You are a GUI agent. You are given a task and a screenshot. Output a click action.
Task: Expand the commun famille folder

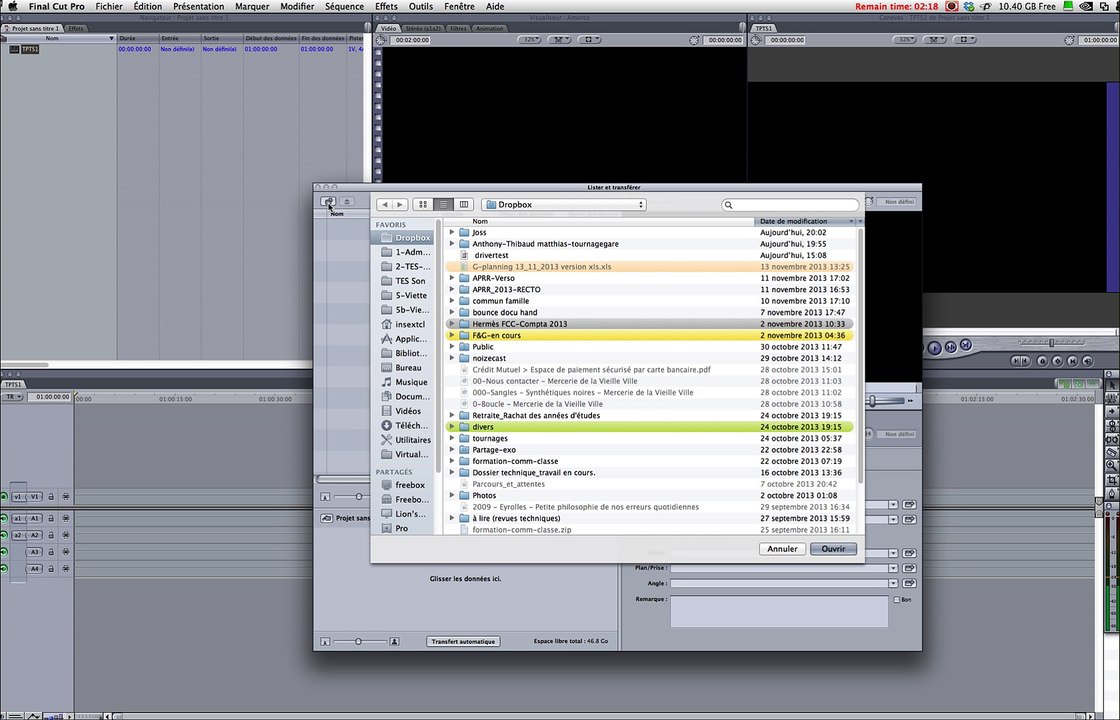[452, 301]
